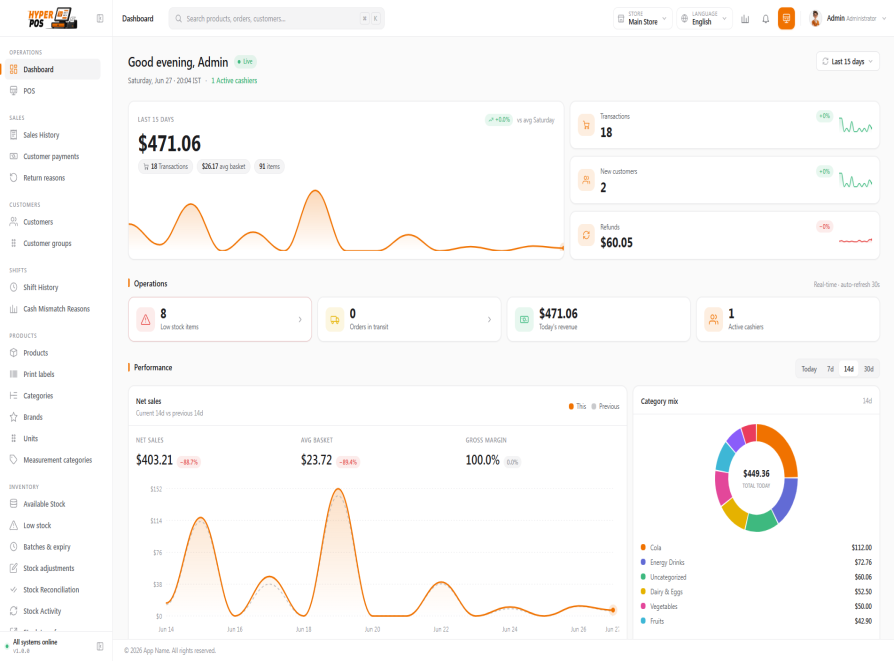The width and height of the screenshot is (894, 661).
Task: Open the orange POS terminal icon button
Action: [x=786, y=19]
